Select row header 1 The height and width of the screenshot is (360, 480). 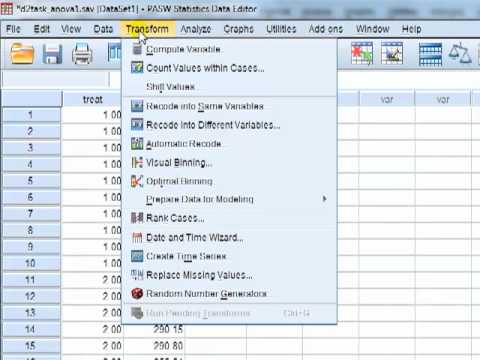click(x=31, y=115)
